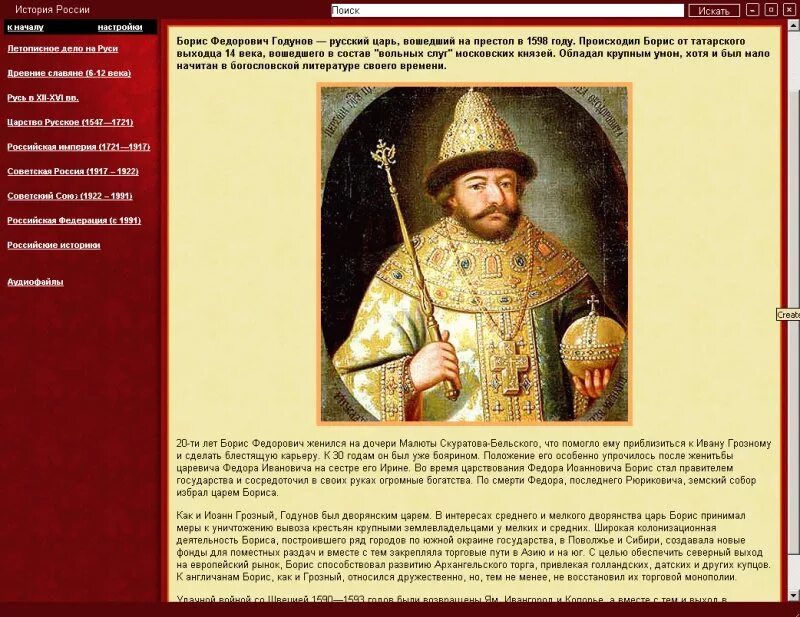The width and height of the screenshot is (800, 617).
Task: Click the paragraph starting 'Как и Иоанн Грозный'
Action: tap(473, 546)
